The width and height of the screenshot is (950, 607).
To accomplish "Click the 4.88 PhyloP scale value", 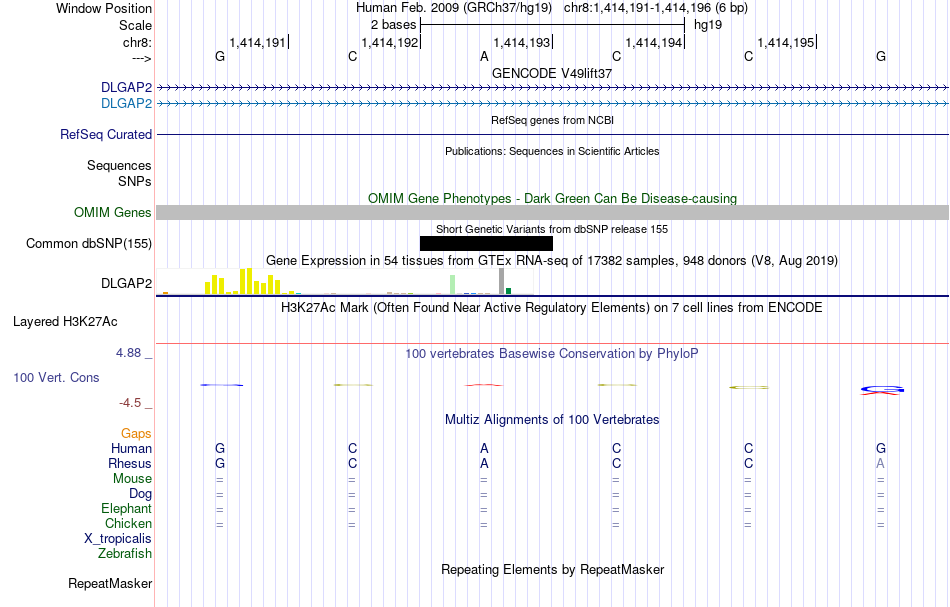I will pyautogui.click(x=128, y=353).
